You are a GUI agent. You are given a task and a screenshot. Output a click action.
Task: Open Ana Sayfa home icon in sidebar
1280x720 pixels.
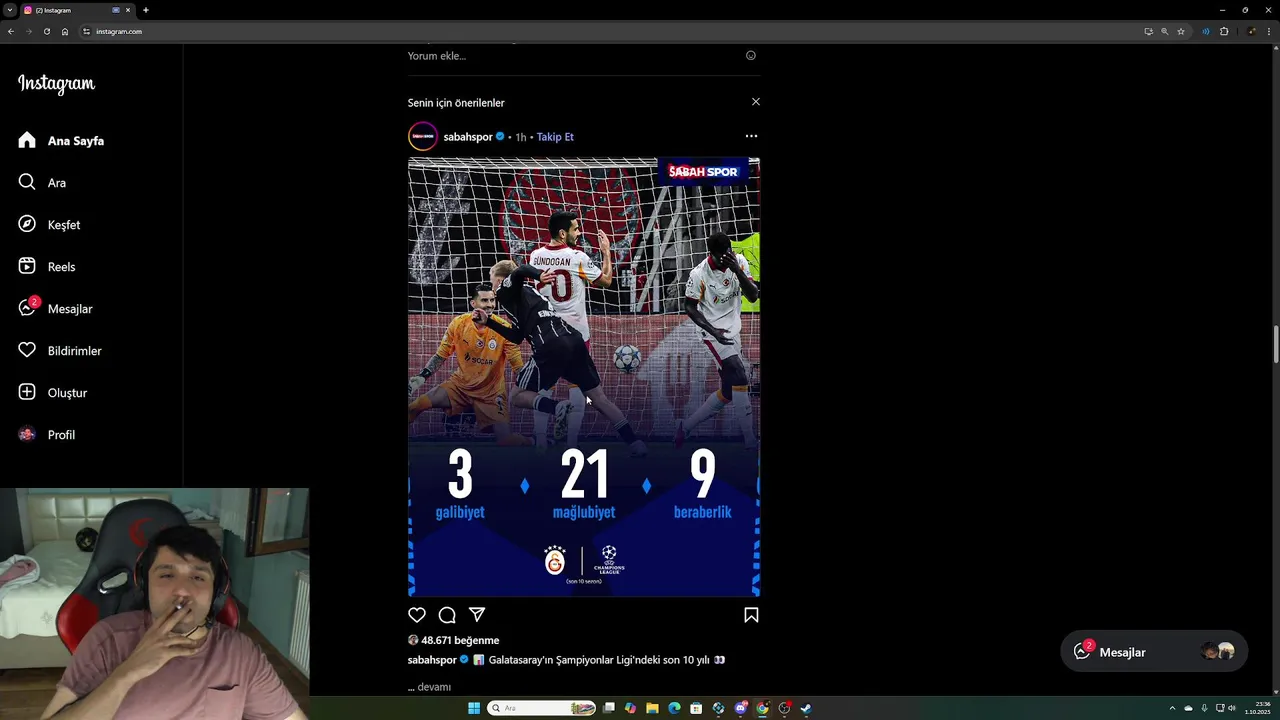(27, 141)
